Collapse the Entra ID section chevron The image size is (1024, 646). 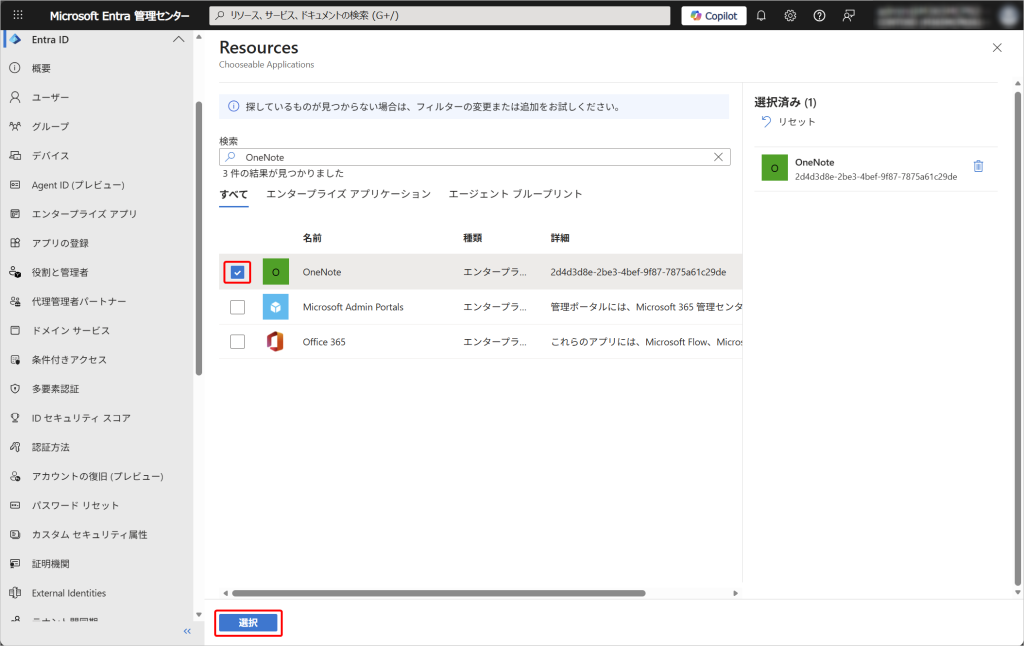coord(179,39)
